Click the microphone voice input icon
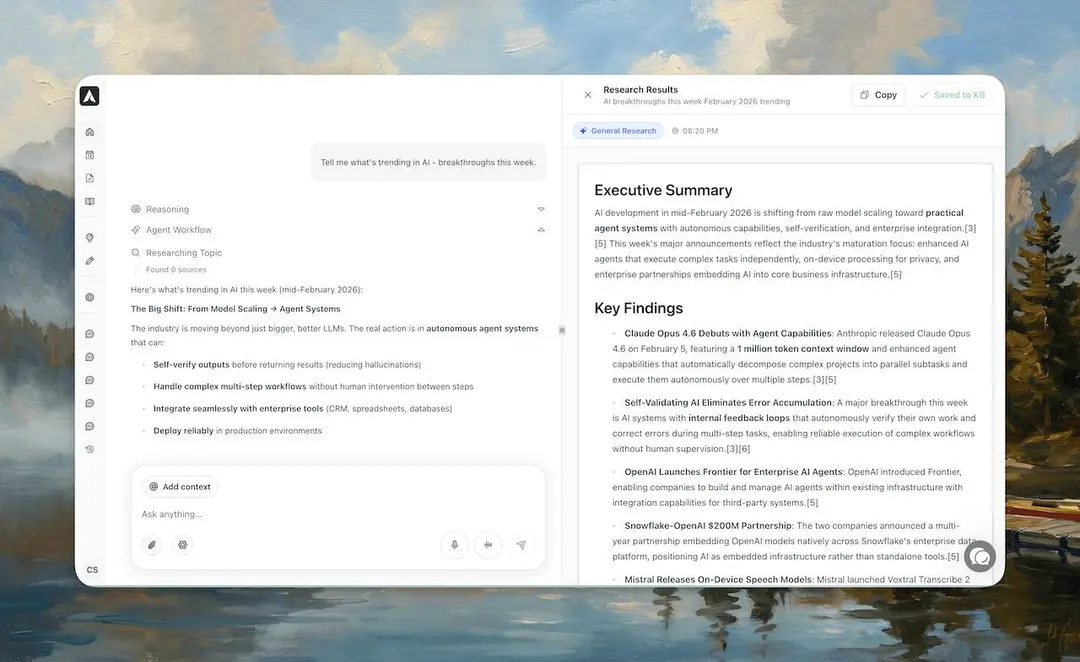This screenshot has width=1080, height=662. click(x=455, y=545)
